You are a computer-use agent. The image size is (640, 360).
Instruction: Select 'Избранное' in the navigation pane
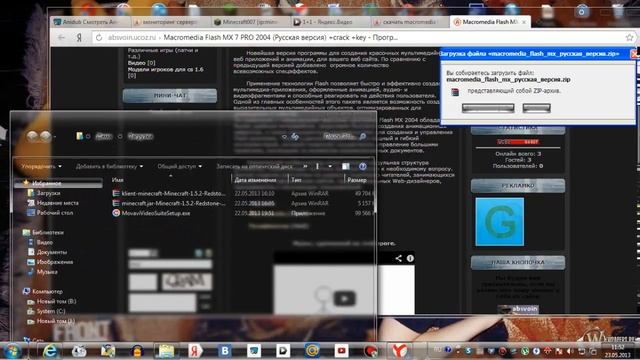pos(47,184)
